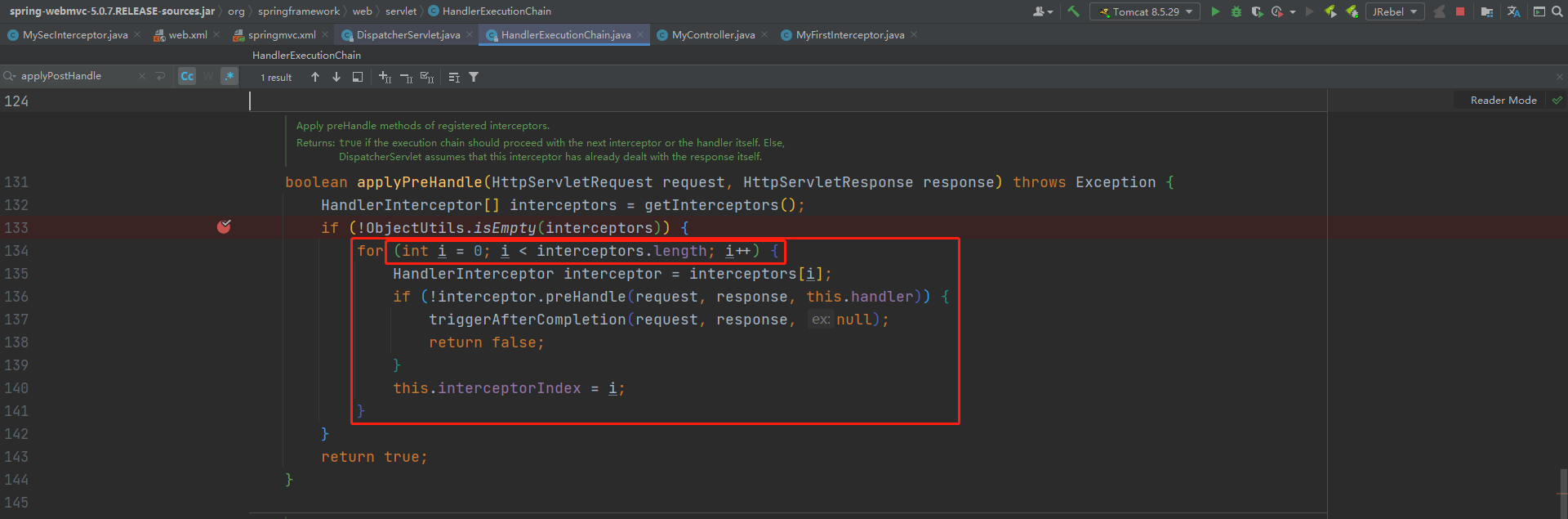Screen dimensions: 1568x519
Task: Click the 'web' breadcrumb segment
Action: pyautogui.click(x=363, y=11)
